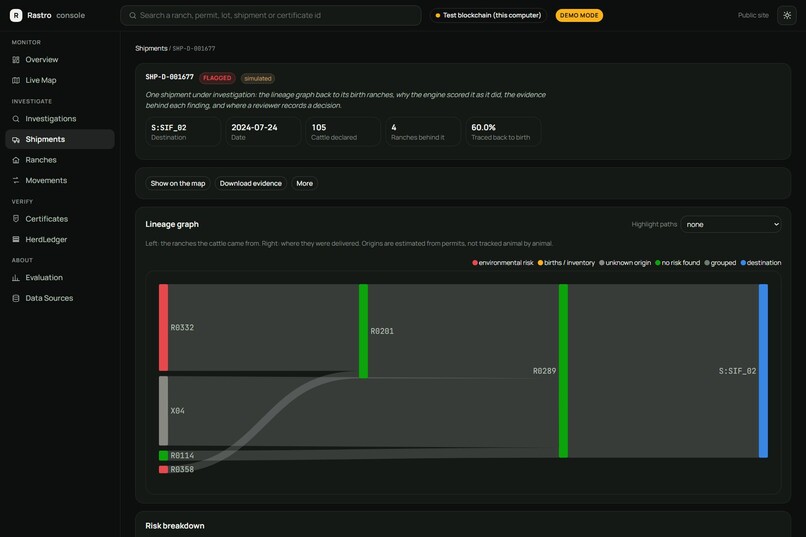Go to Live Map
The height and width of the screenshot is (537, 806).
pyautogui.click(x=60, y=80)
